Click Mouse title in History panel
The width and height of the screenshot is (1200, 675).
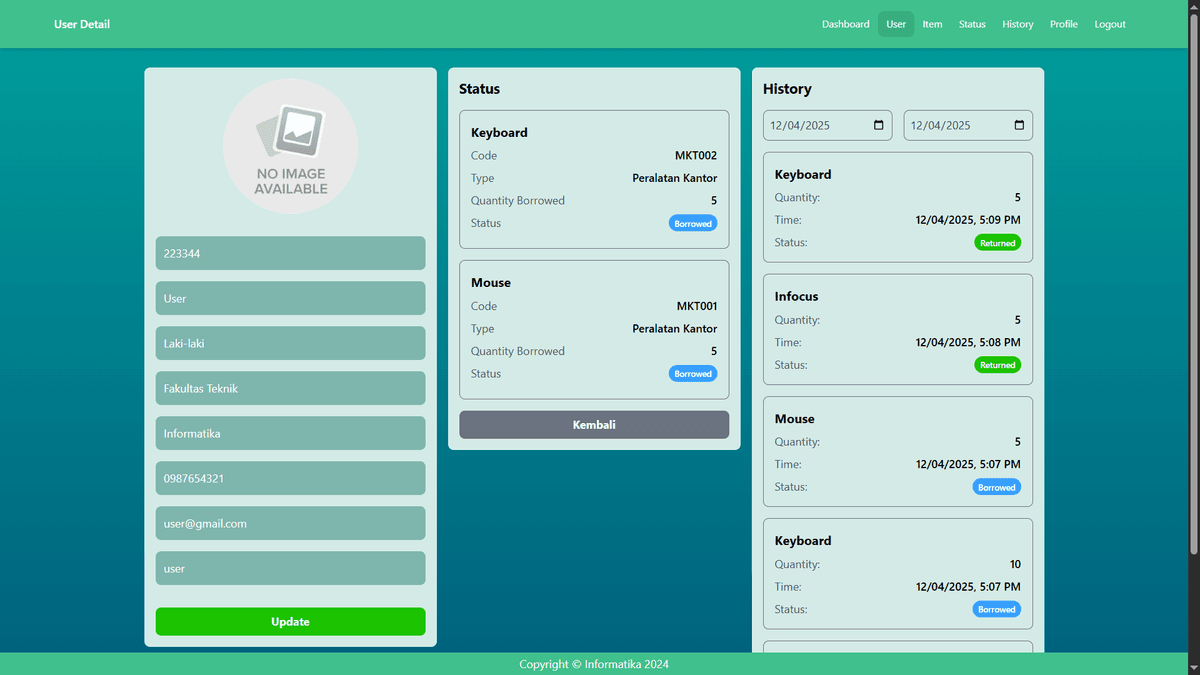795,419
